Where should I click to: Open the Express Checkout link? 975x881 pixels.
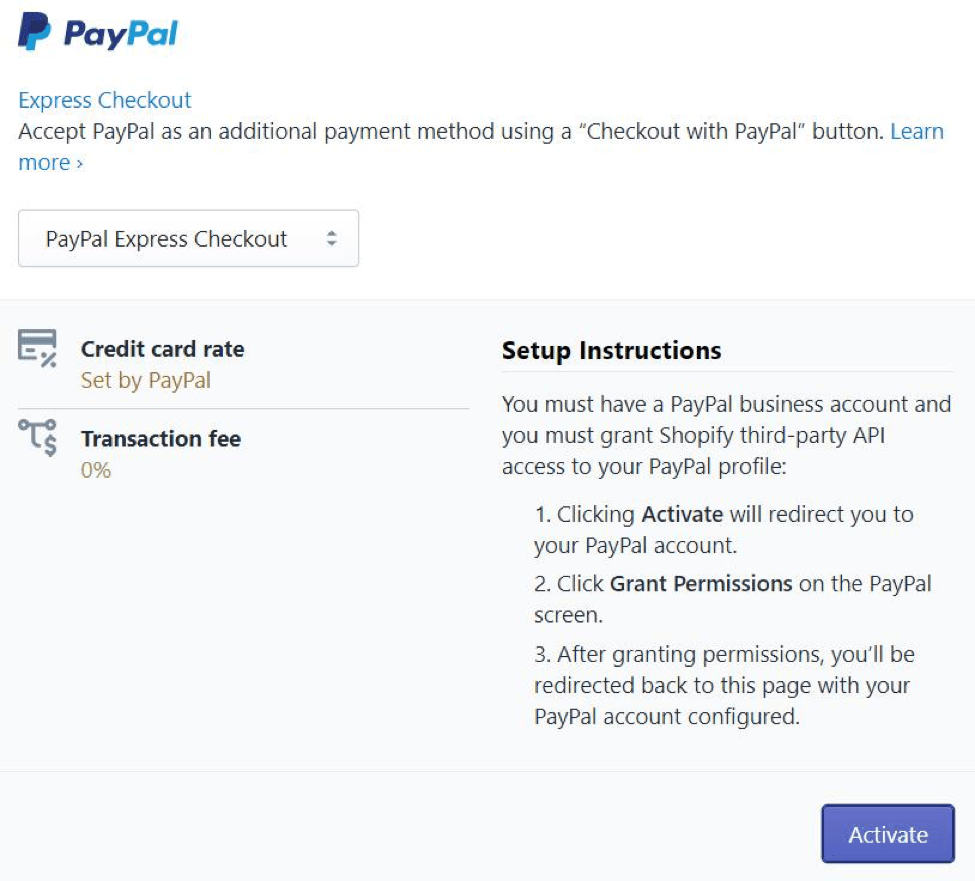click(x=105, y=100)
